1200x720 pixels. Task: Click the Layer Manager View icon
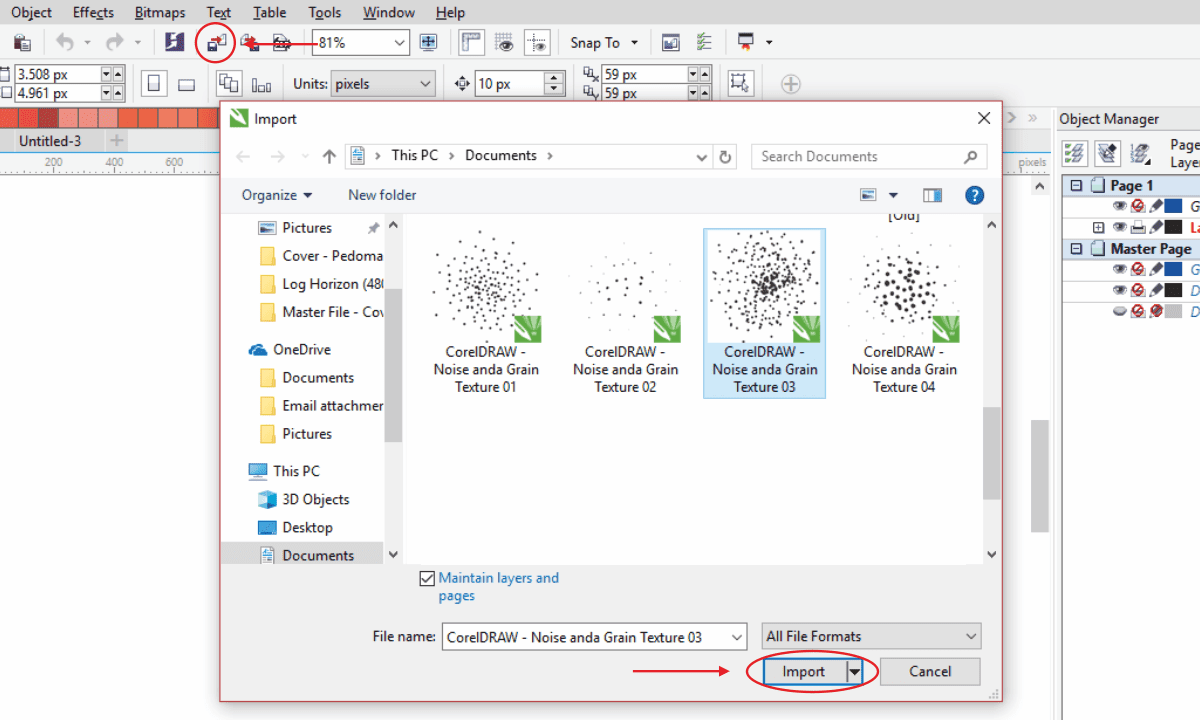[x=1140, y=153]
